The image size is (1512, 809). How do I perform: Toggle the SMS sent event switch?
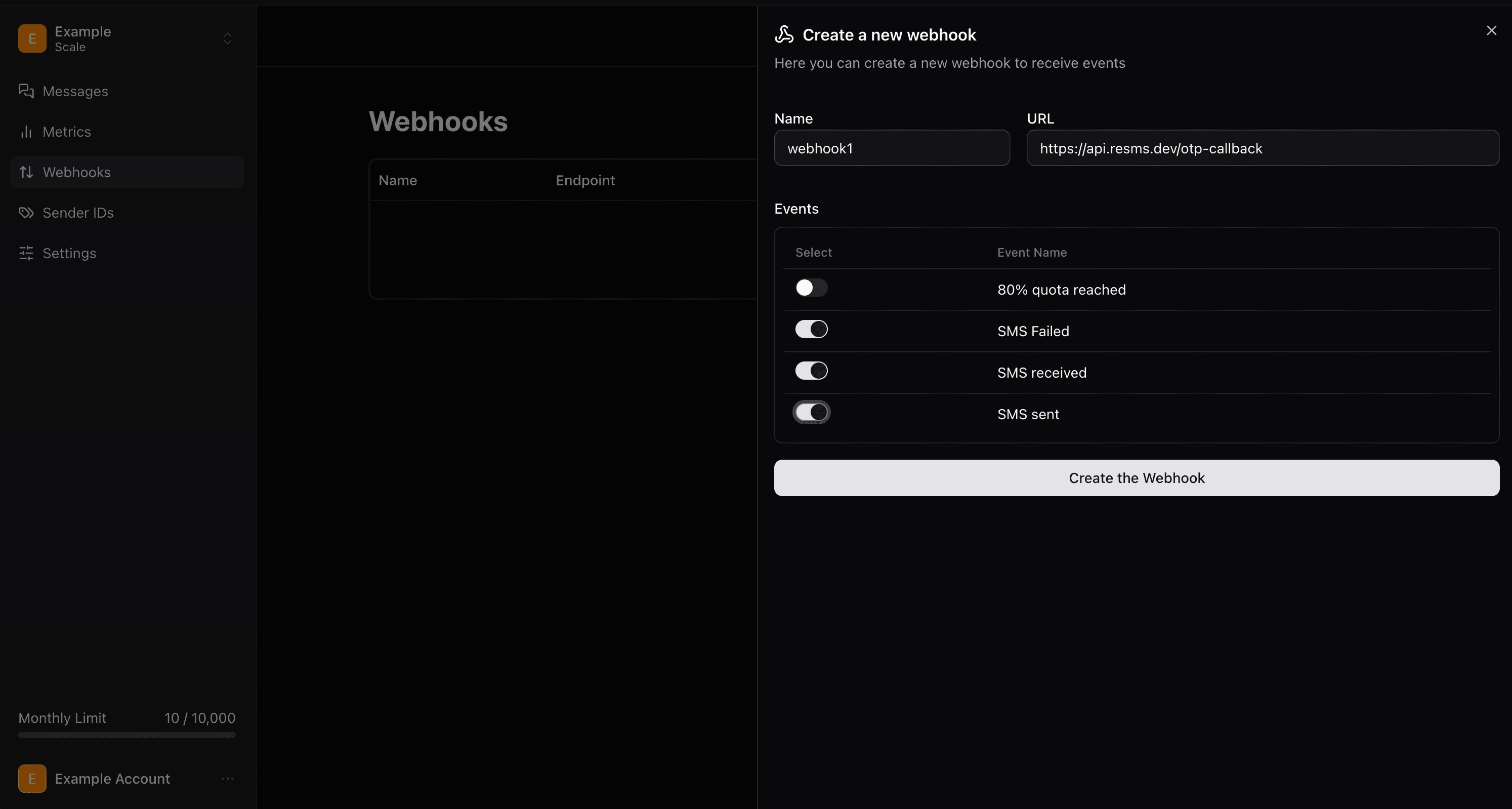[811, 412]
